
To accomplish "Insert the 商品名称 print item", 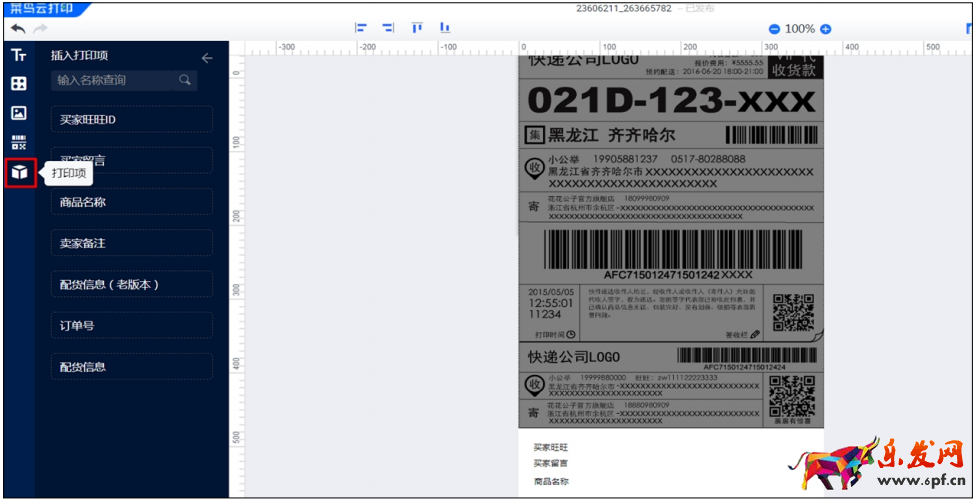I will coord(132,202).
